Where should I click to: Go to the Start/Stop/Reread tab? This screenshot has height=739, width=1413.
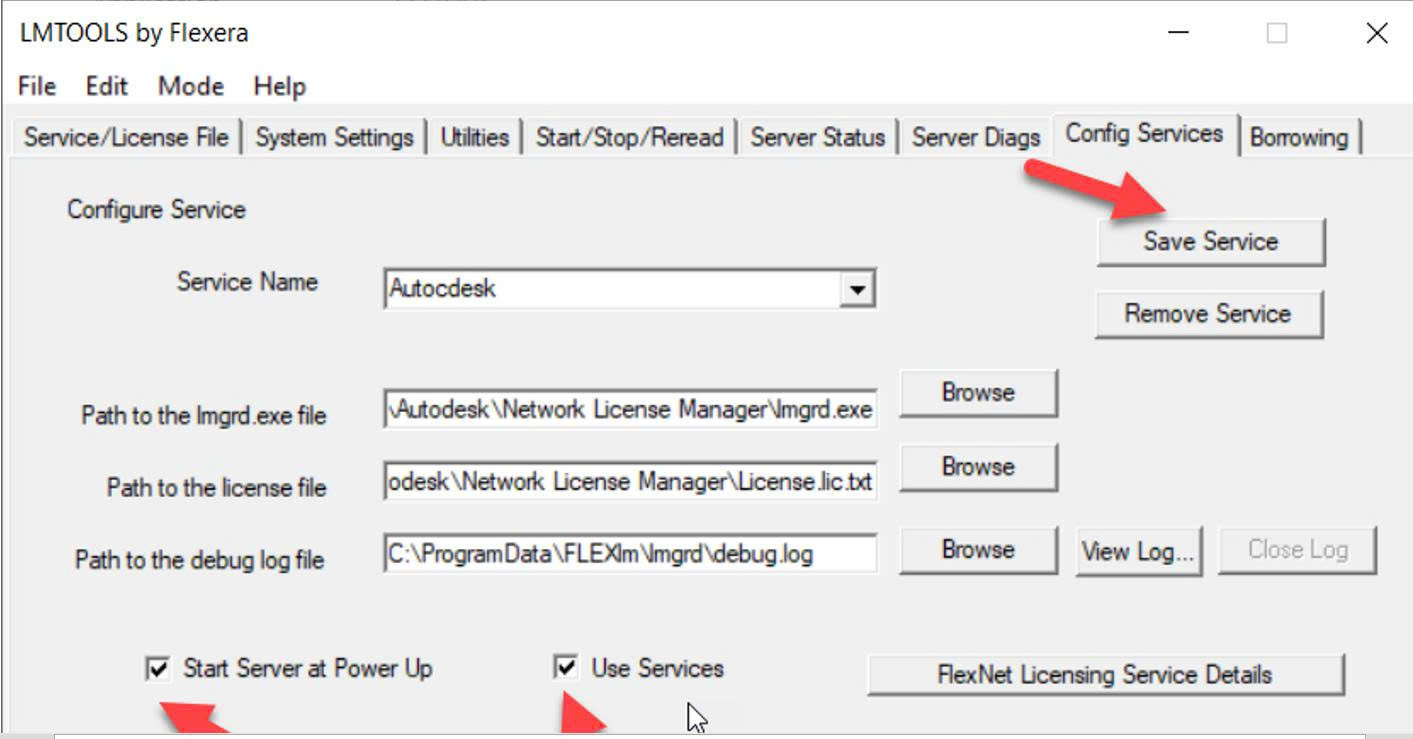630,137
